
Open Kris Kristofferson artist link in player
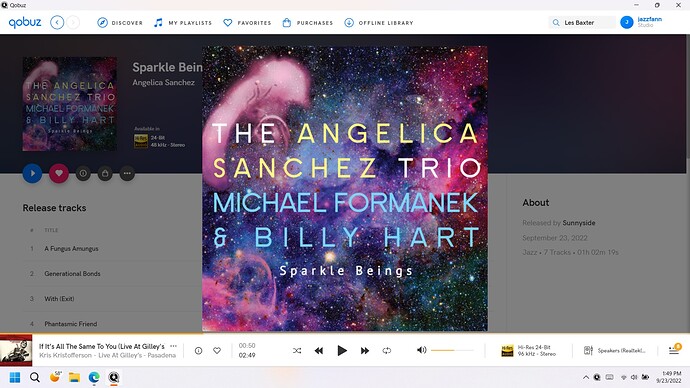click(66, 355)
